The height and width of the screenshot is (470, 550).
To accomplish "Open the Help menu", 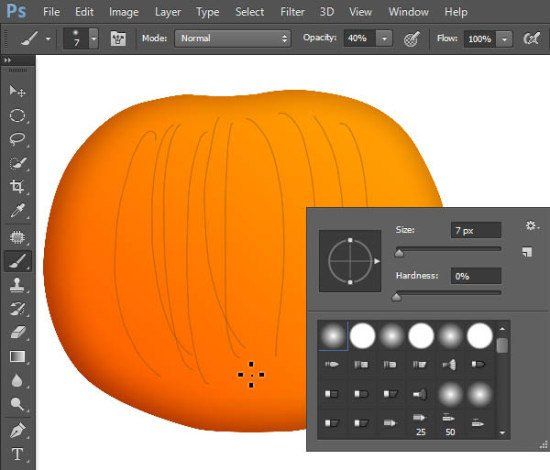I will point(456,12).
